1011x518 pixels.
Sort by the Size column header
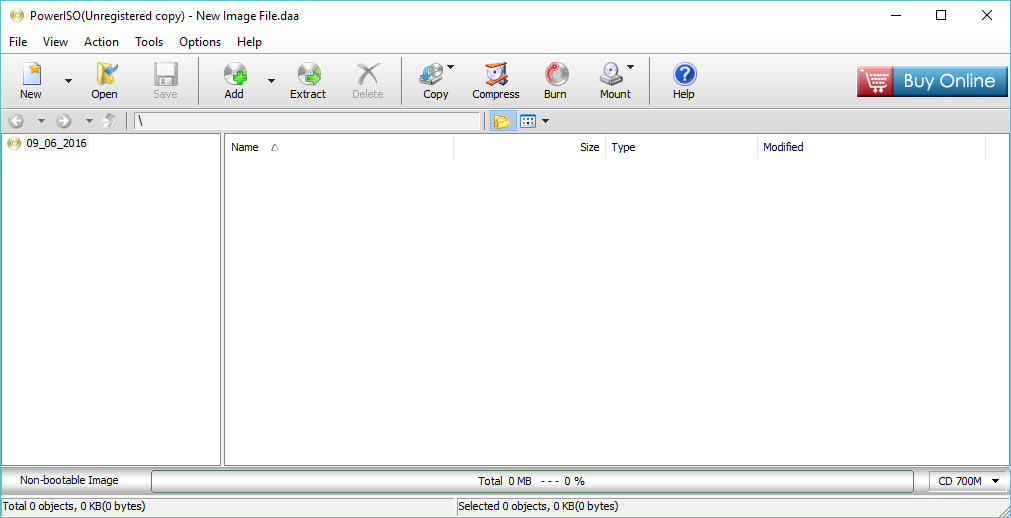click(529, 147)
